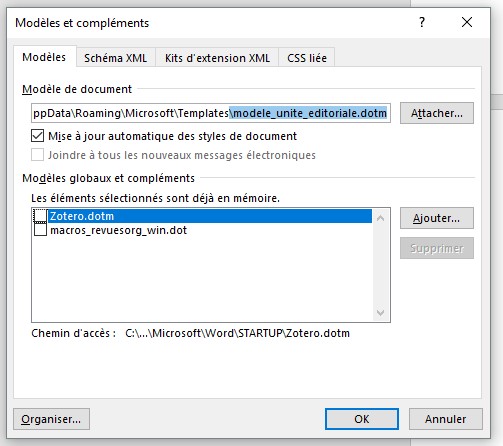Click the list scroll down arrow

(x=381, y=313)
